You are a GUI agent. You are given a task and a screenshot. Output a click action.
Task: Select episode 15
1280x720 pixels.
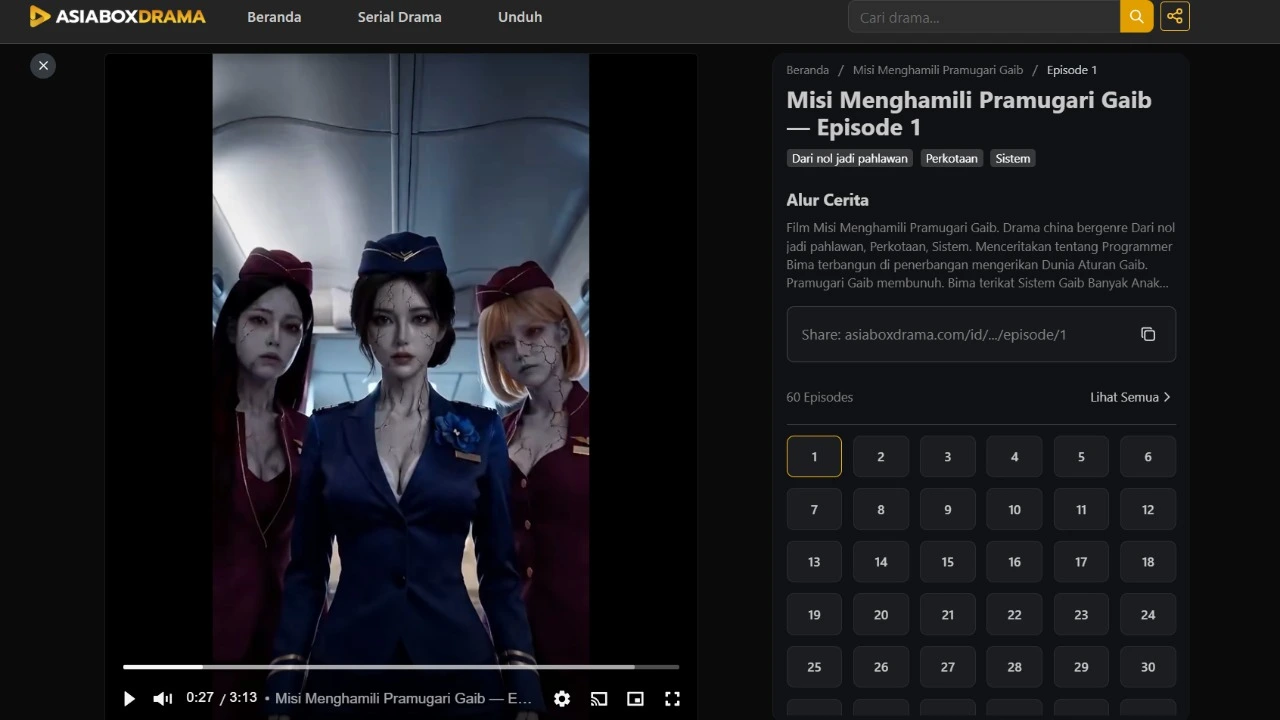948,562
